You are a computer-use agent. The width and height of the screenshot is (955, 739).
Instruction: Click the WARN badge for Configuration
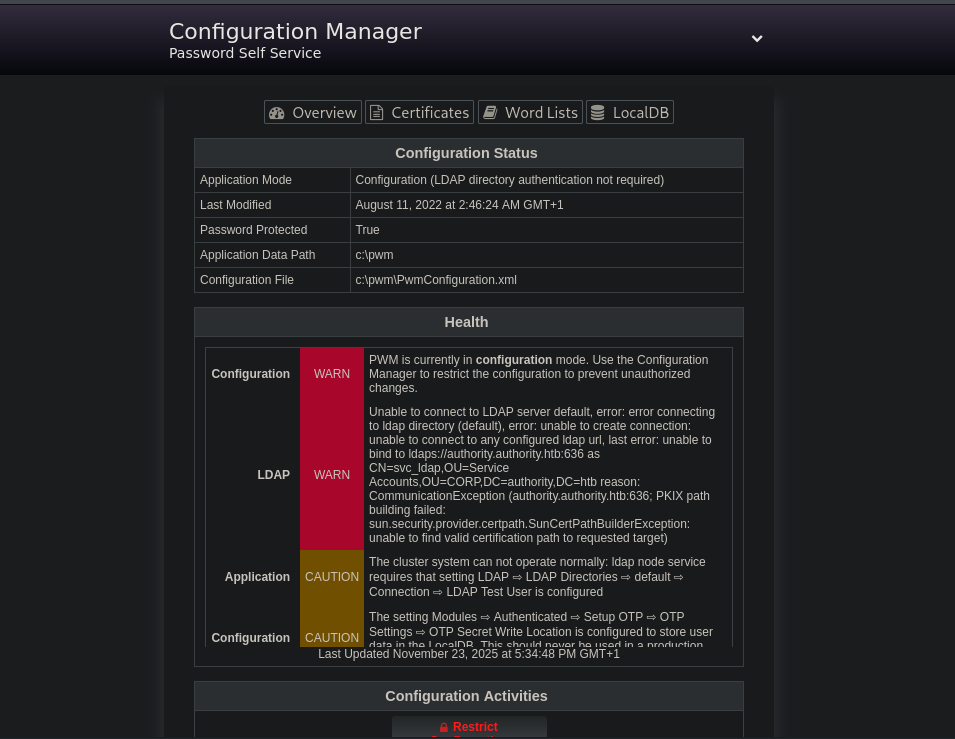click(x=332, y=374)
